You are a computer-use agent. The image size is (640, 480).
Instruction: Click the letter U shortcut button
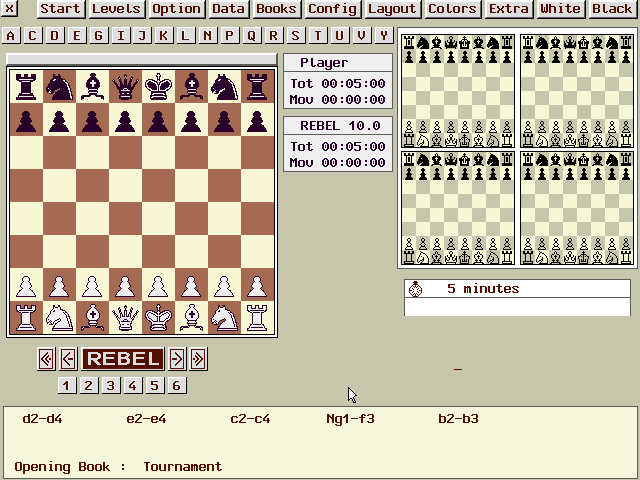pyautogui.click(x=339, y=36)
